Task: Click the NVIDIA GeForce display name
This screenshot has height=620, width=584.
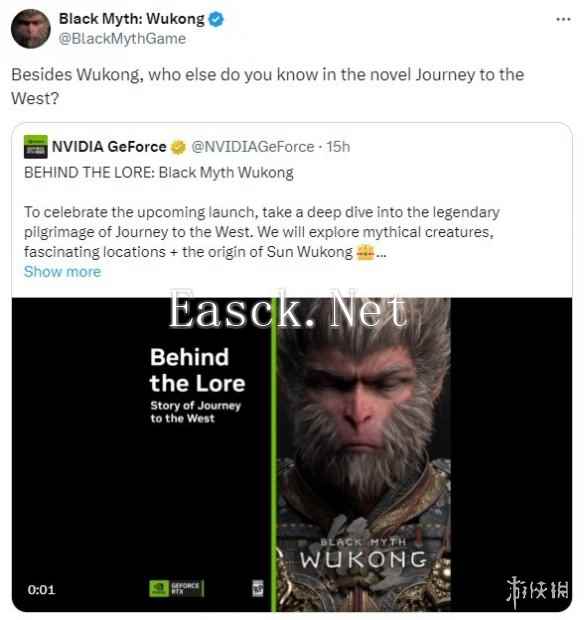Action: [x=109, y=147]
